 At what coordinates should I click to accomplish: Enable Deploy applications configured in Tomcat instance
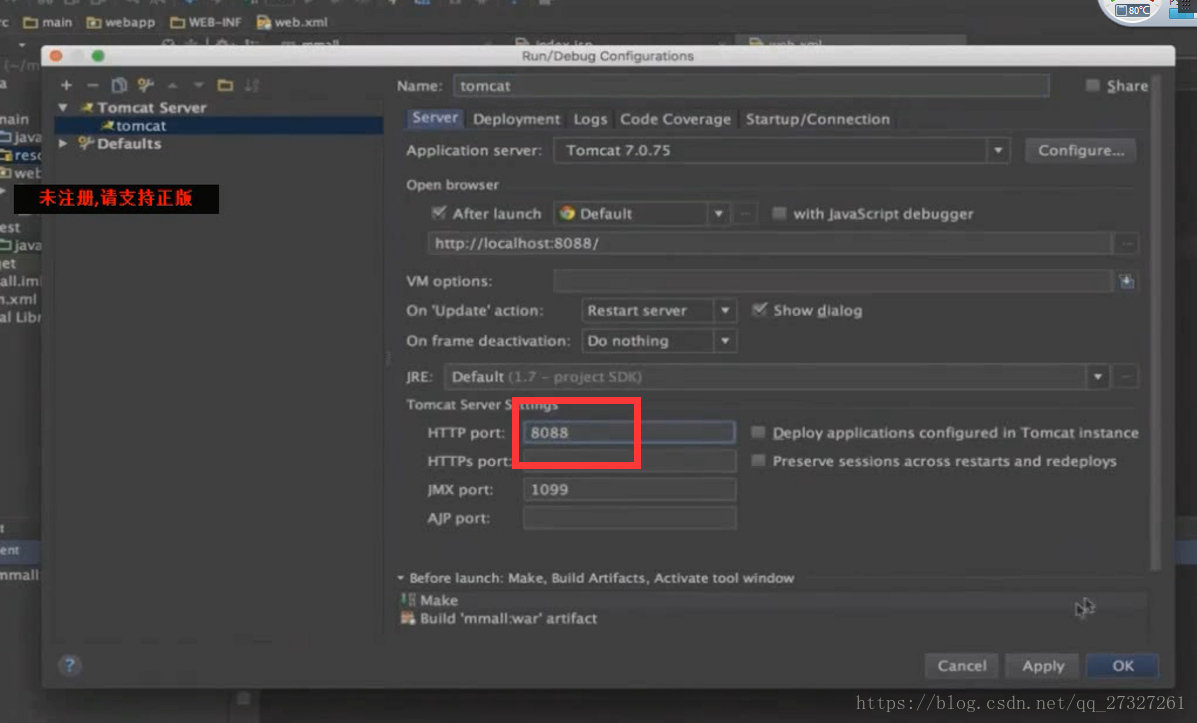758,432
